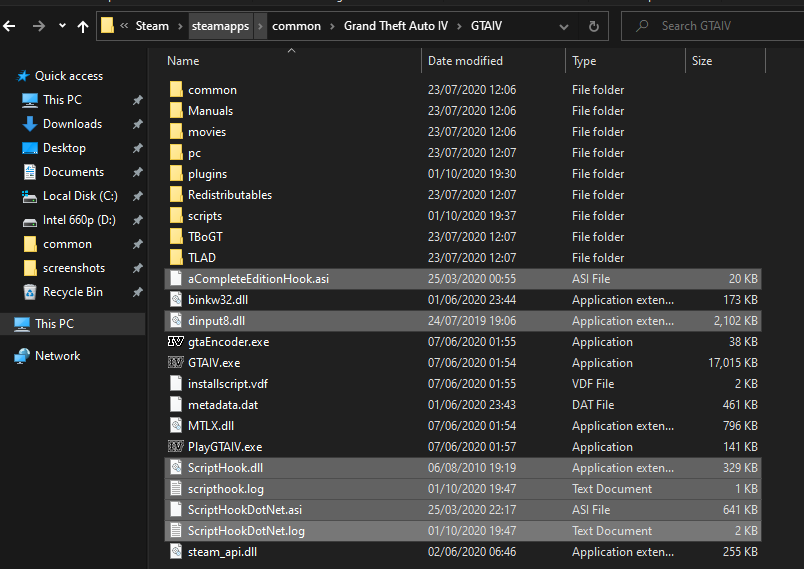Viewport: 804px width, 569px height.
Task: Click the Up directory arrow icon
Action: [83, 26]
